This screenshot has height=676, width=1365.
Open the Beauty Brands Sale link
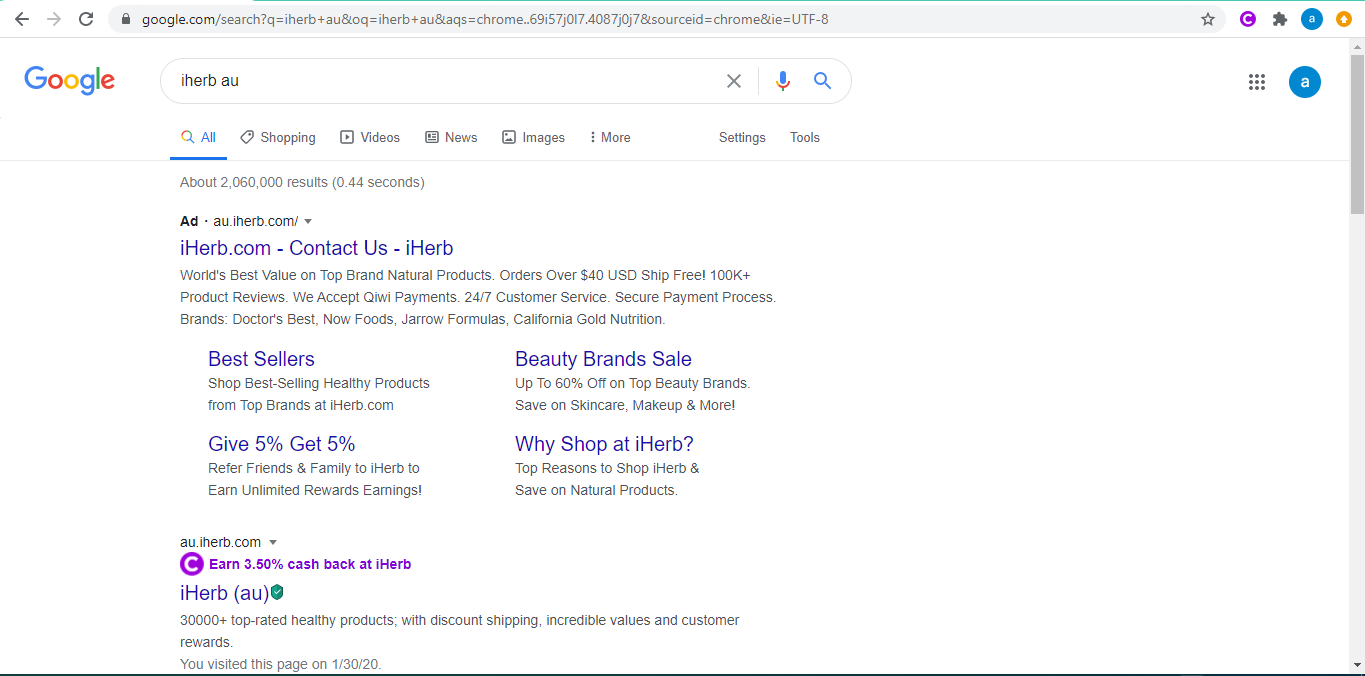603,359
